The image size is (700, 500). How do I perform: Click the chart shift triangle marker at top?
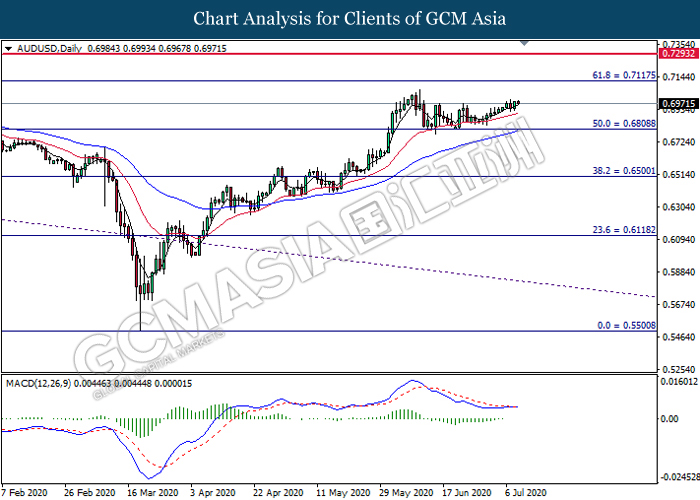click(x=525, y=43)
